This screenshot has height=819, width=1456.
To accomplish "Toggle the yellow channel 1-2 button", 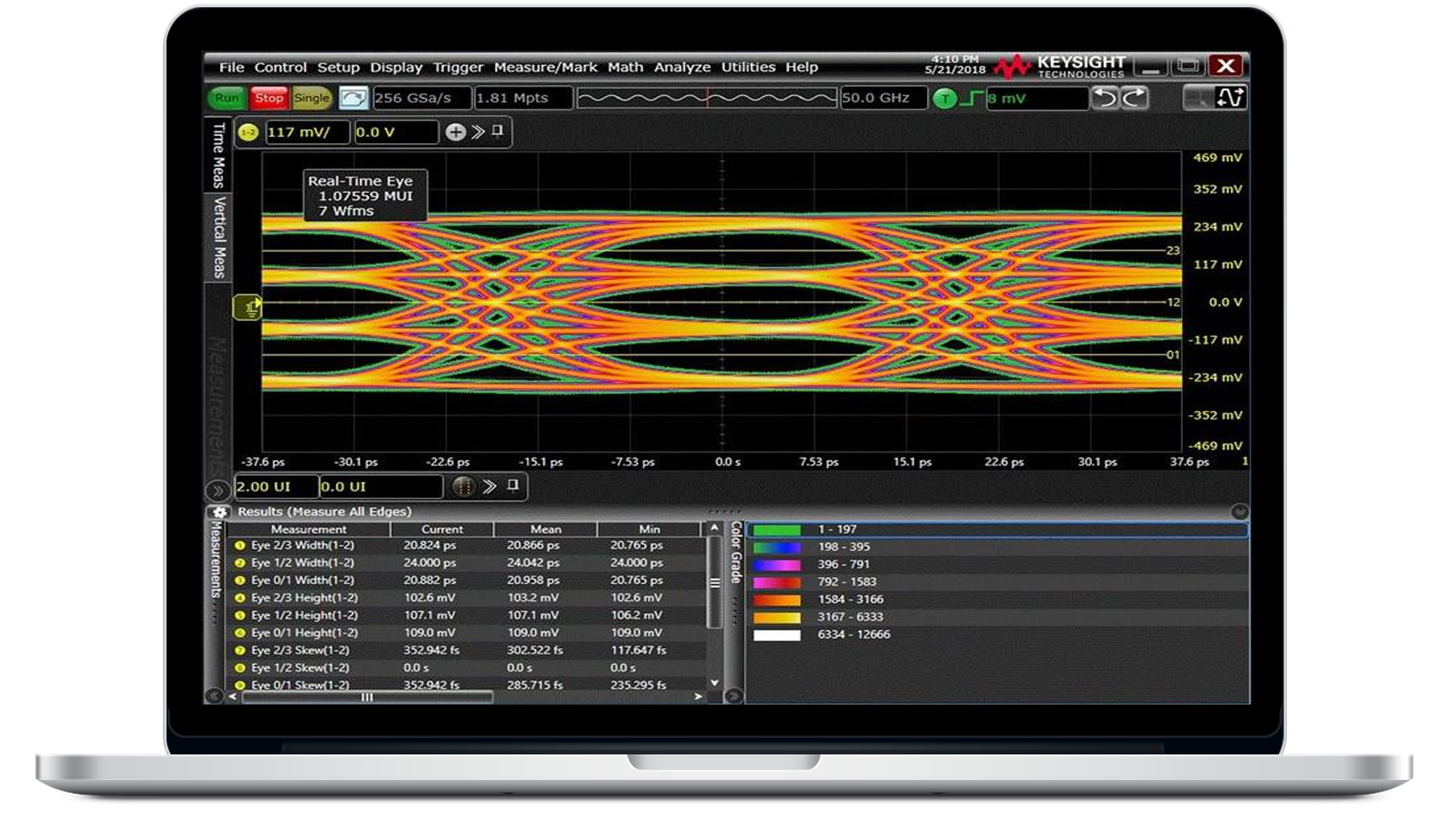I will pyautogui.click(x=249, y=132).
